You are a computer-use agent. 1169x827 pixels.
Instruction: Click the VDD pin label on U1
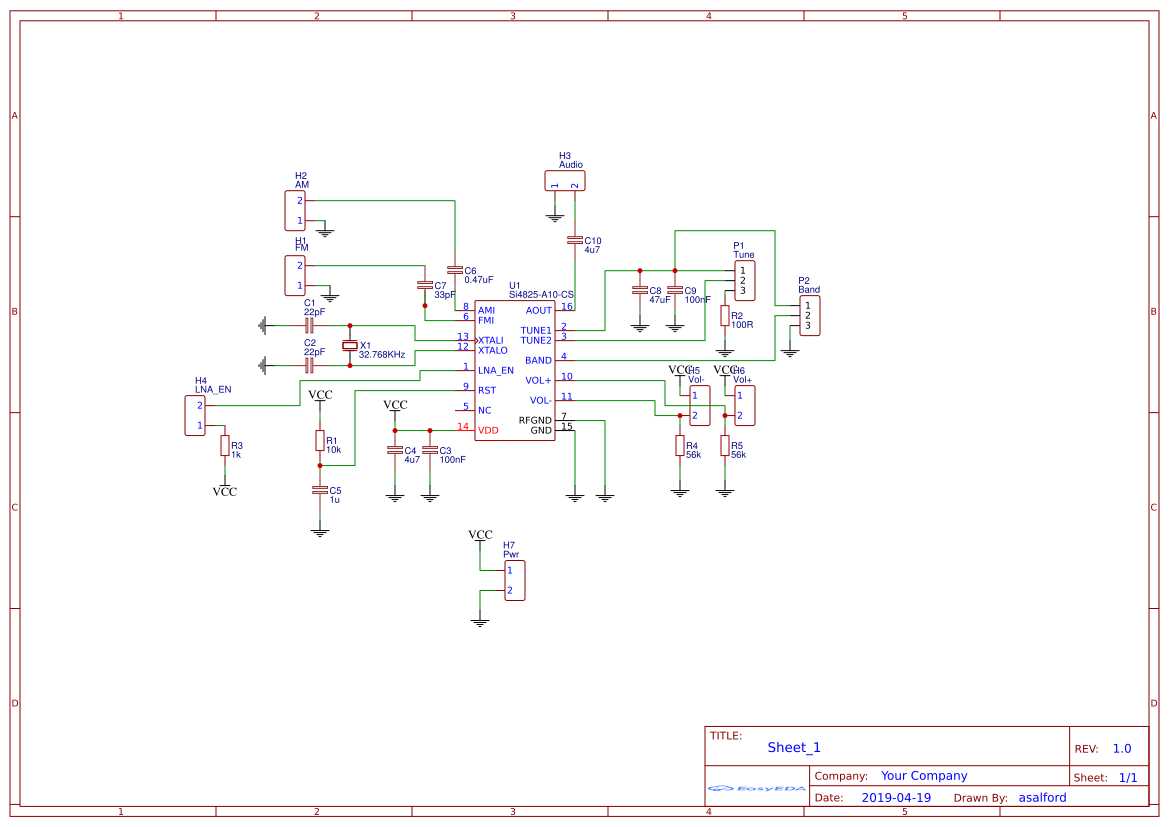[488, 431]
